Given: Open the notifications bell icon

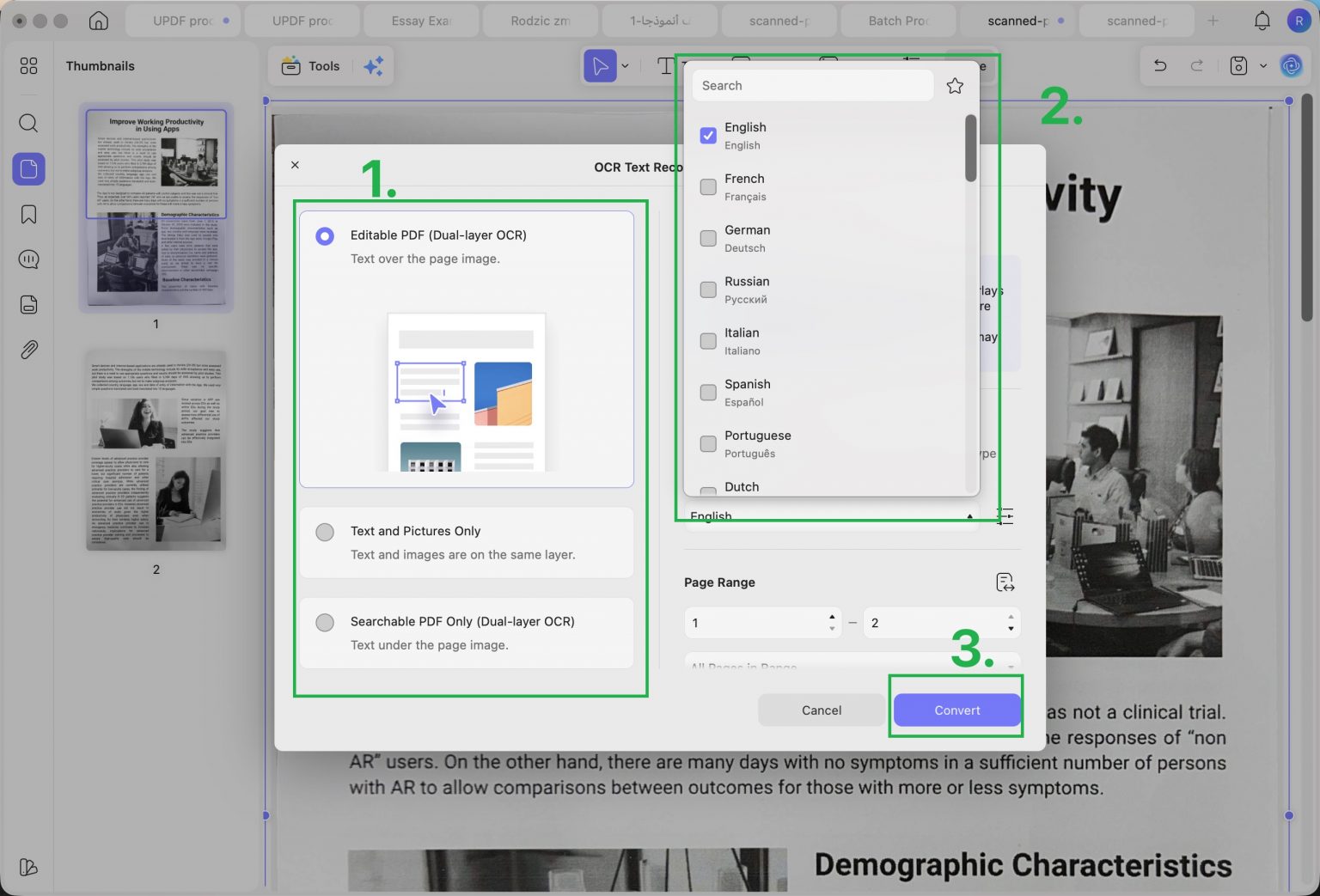Looking at the screenshot, I should click(1262, 21).
